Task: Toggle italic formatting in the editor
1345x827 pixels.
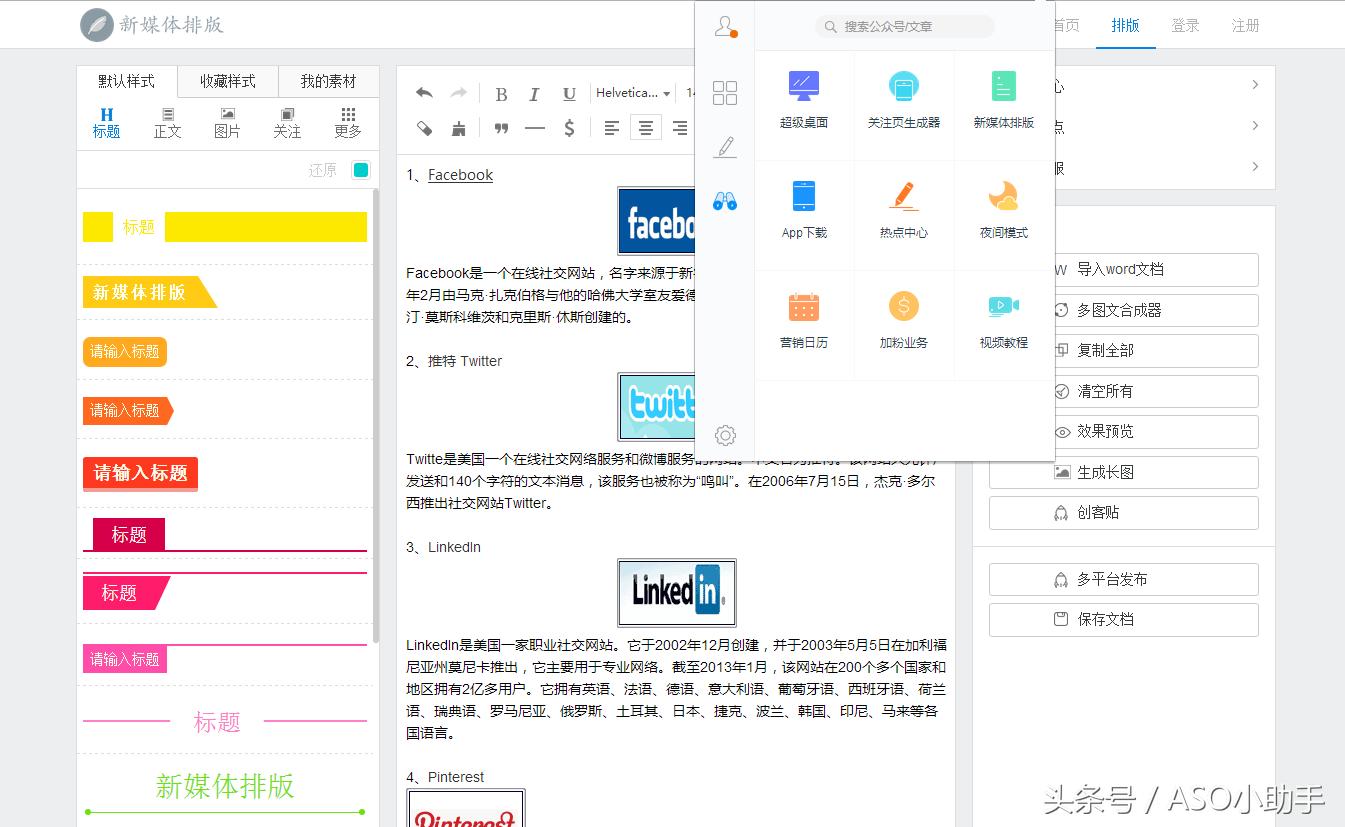Action: pyautogui.click(x=535, y=93)
